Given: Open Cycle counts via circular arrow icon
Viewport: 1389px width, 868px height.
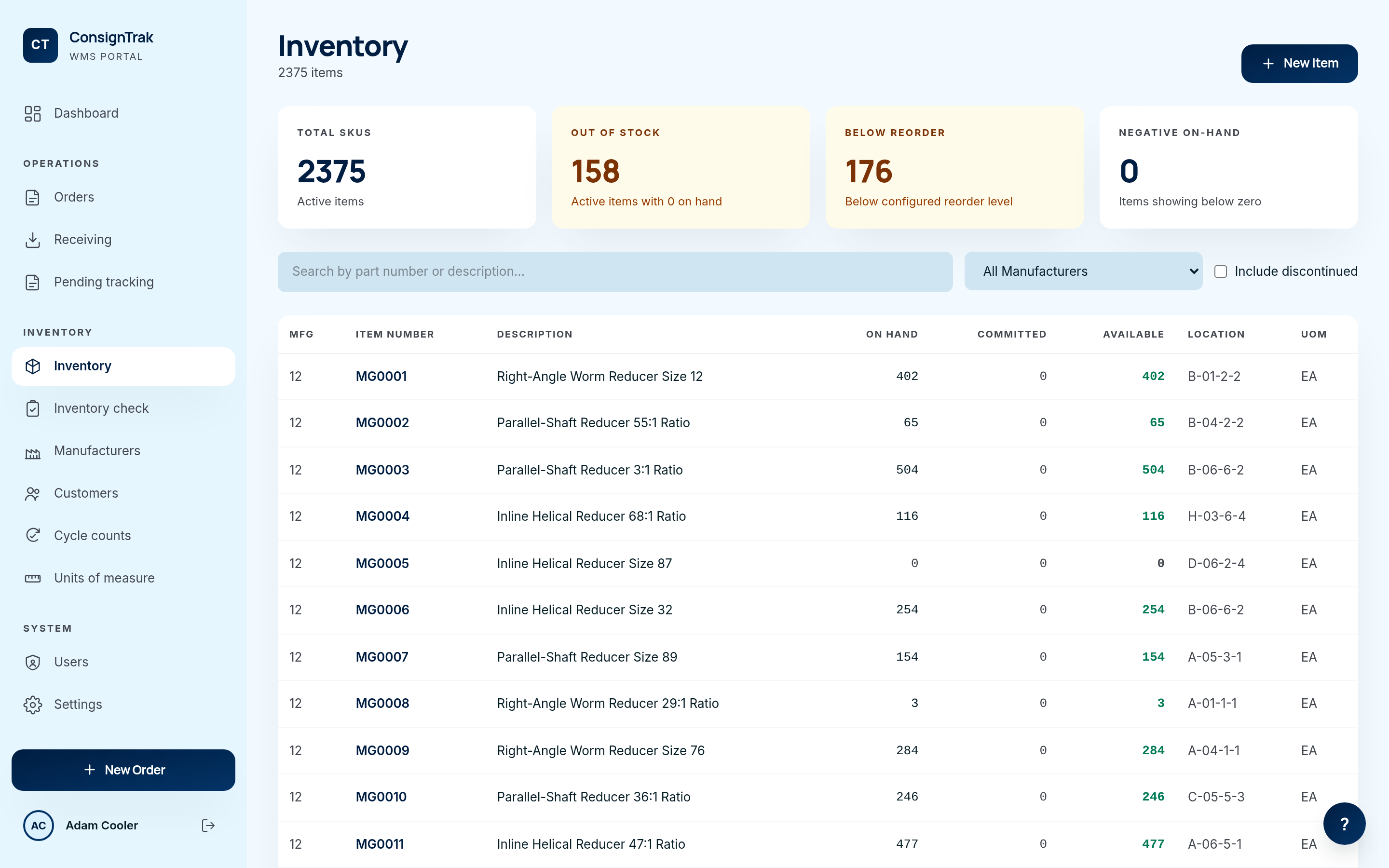Looking at the screenshot, I should click(33, 535).
